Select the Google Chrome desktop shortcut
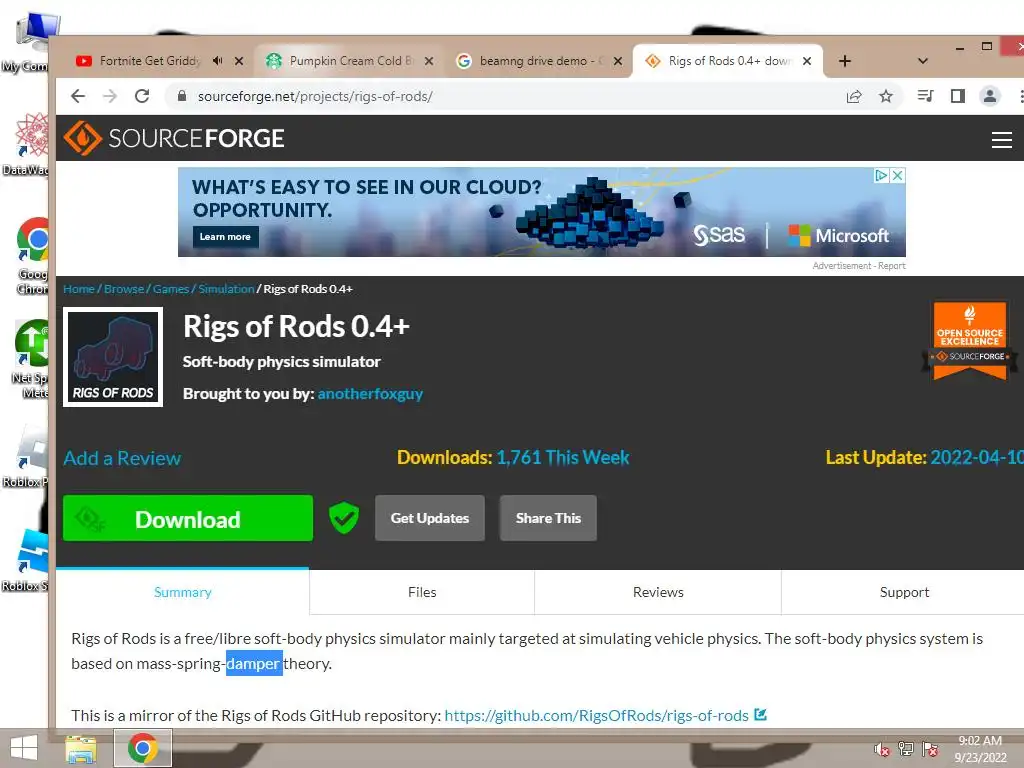 coord(31,256)
